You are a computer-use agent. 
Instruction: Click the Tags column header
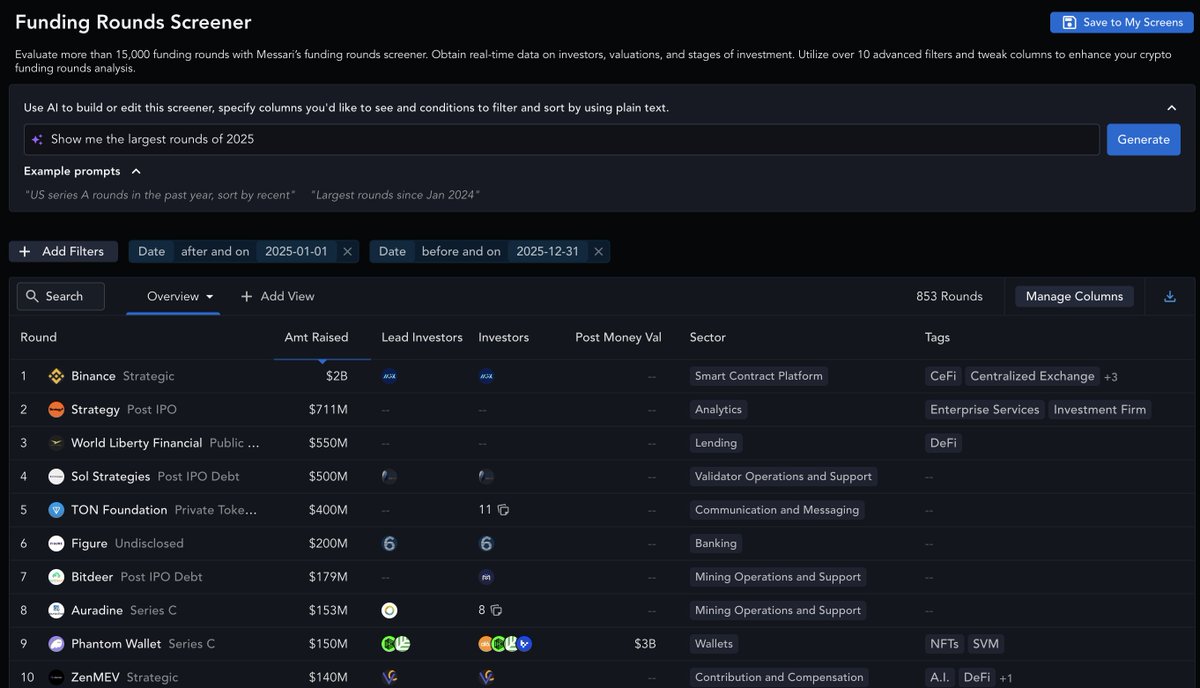937,338
